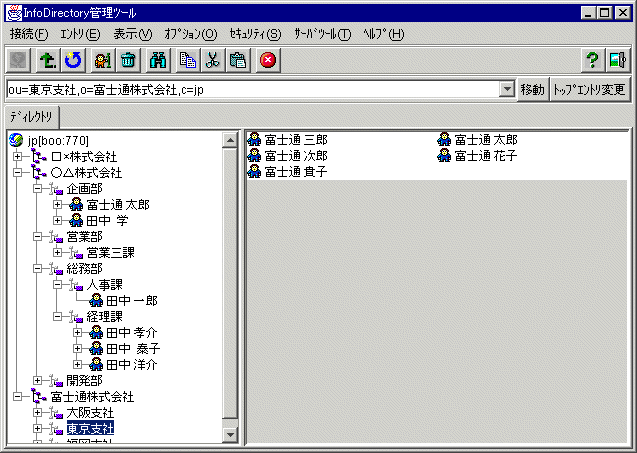The width and height of the screenshot is (637, 453).
Task: Expand the 東京支社 node
Action: (37, 429)
